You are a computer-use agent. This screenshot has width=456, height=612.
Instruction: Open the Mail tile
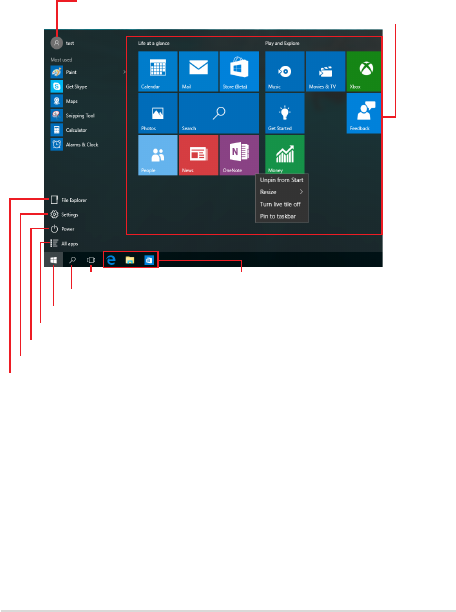tap(198, 71)
